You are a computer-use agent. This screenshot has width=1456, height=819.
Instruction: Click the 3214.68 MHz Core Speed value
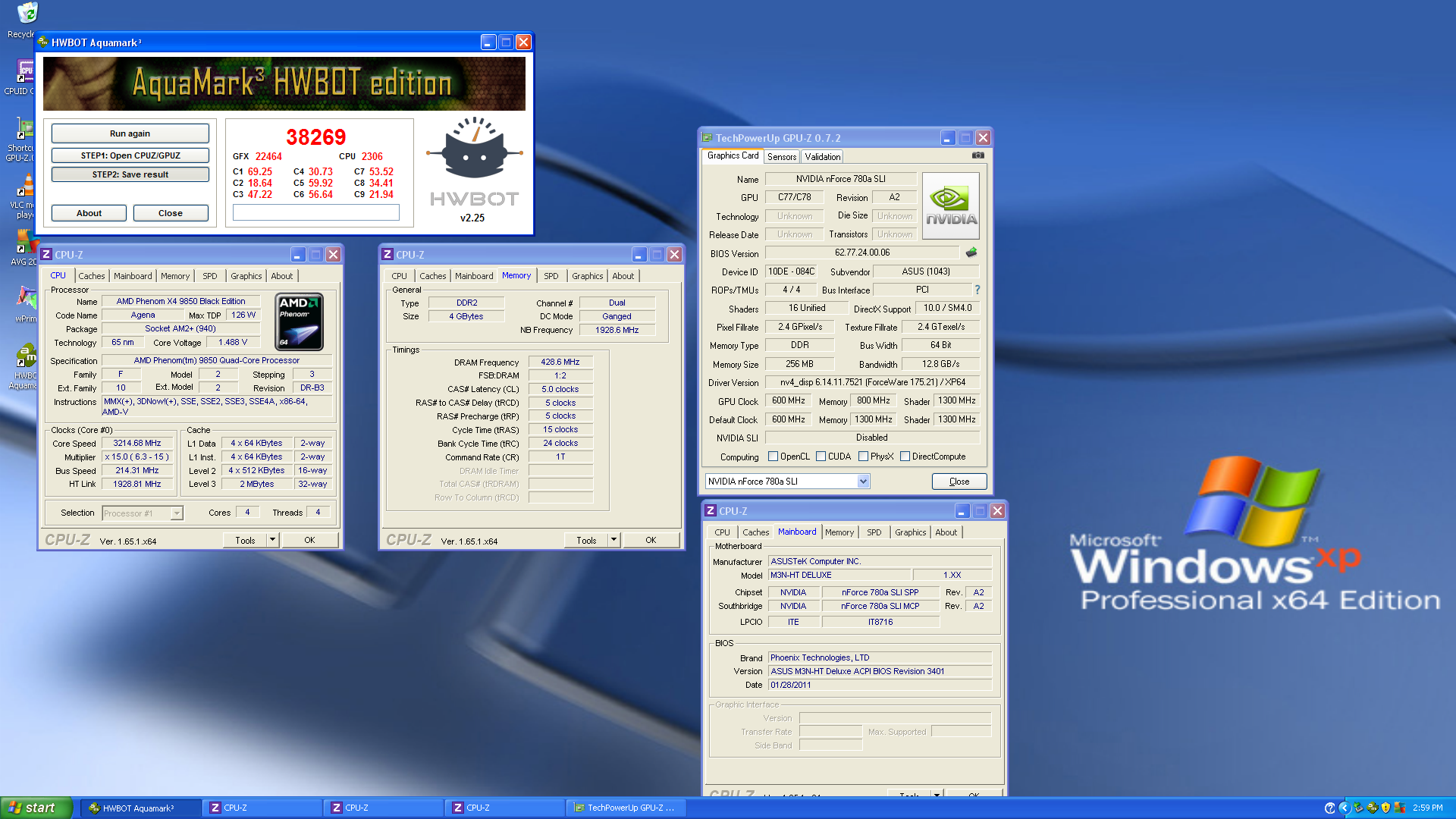137,443
